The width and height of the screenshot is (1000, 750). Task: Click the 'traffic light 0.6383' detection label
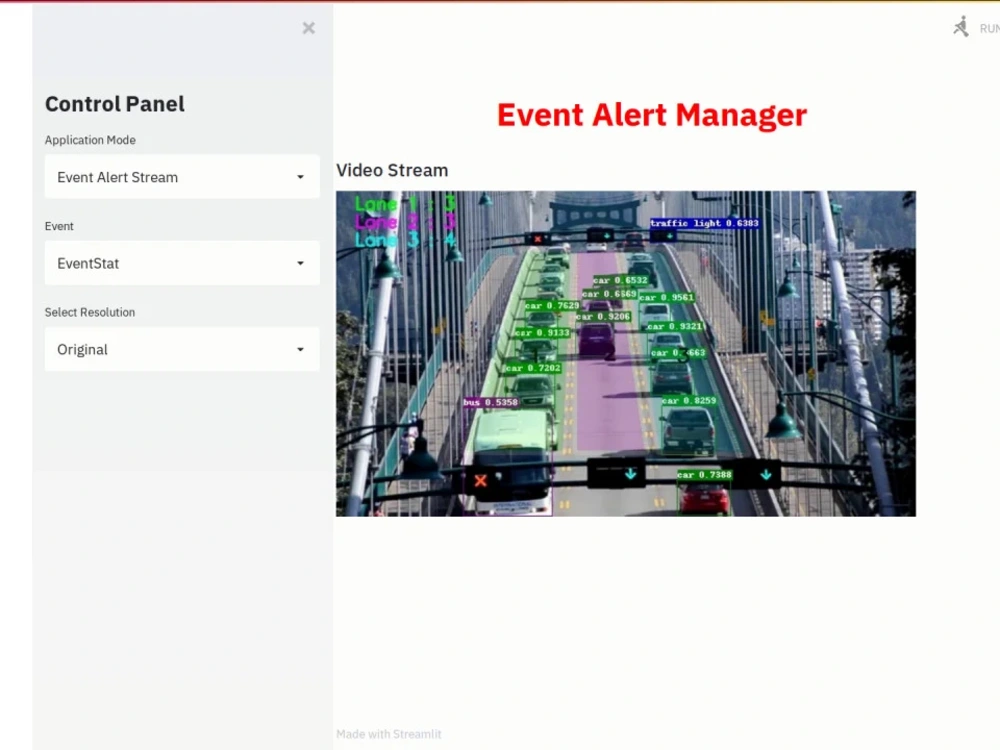point(704,223)
